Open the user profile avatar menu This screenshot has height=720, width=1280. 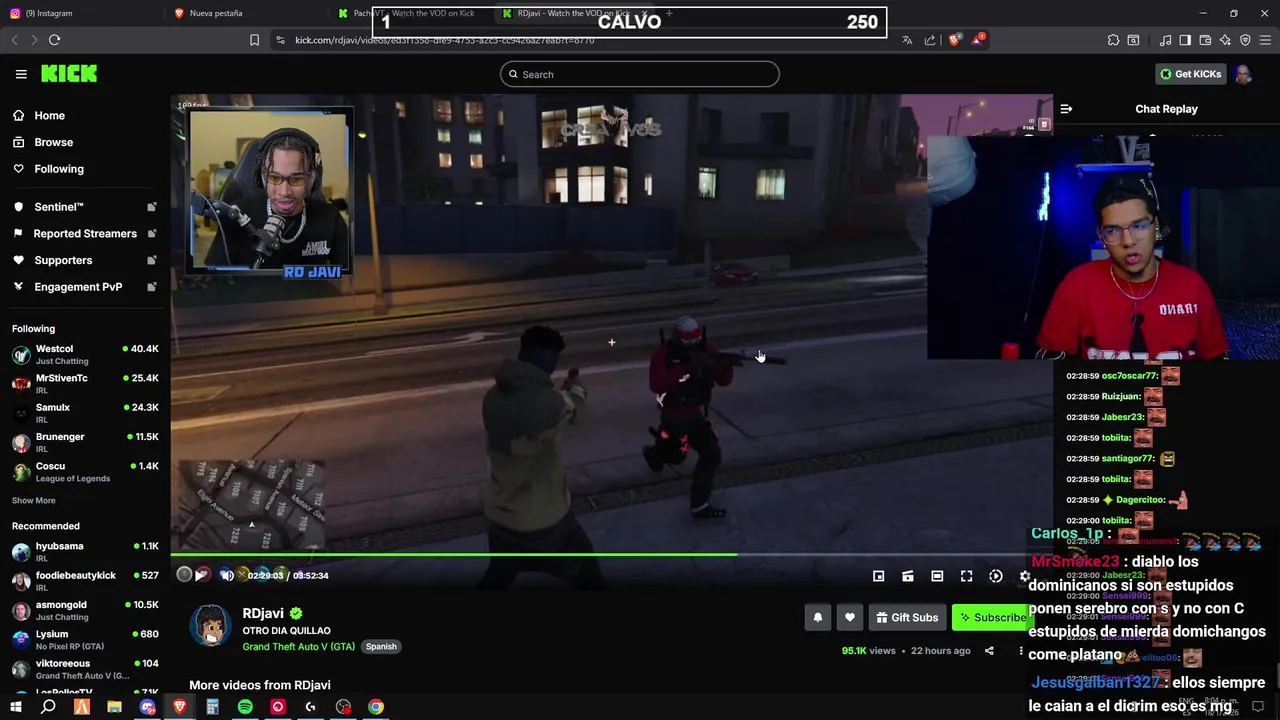pos(1243,74)
